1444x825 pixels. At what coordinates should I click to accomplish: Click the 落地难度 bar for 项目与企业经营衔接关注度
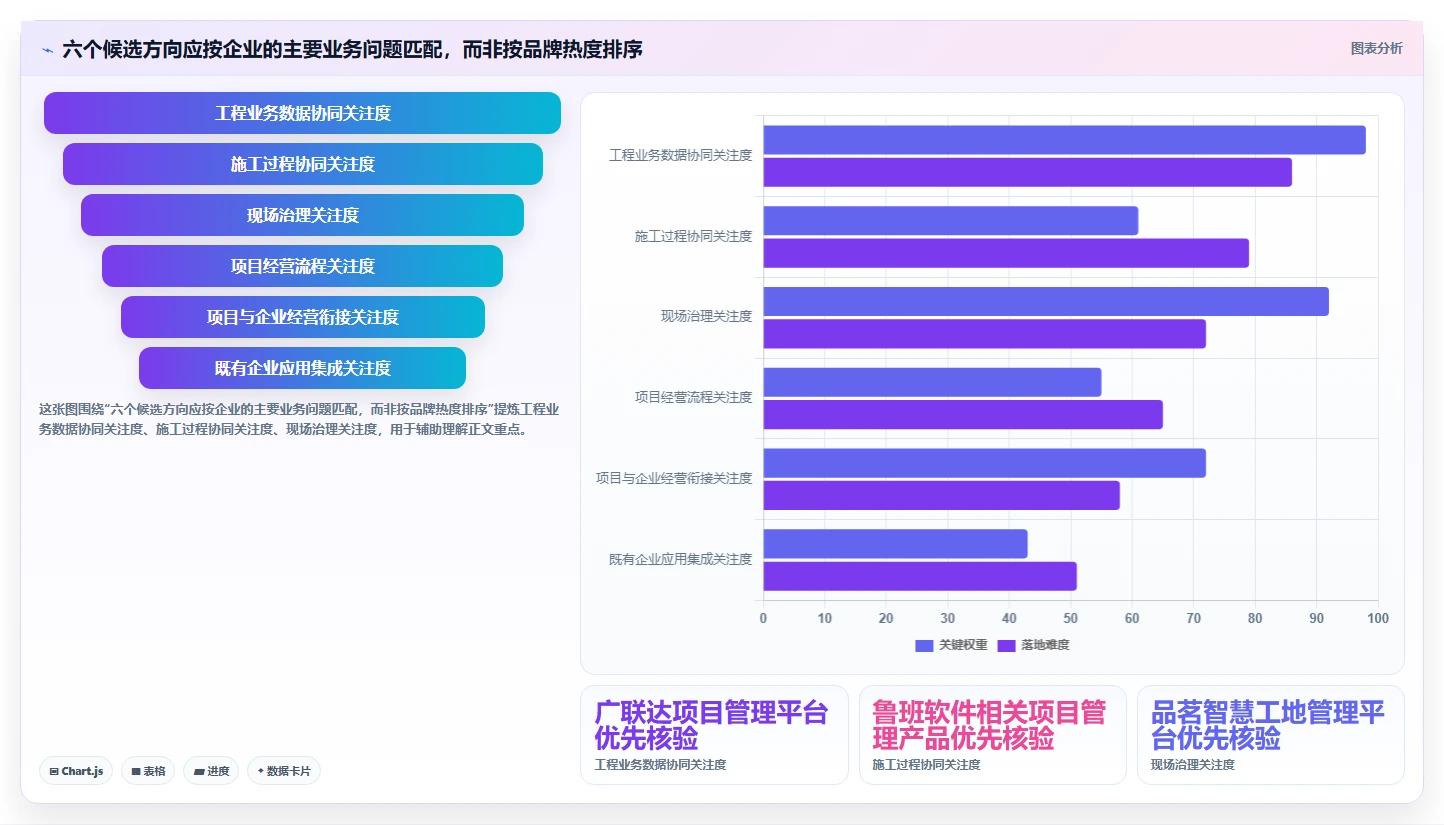click(942, 495)
